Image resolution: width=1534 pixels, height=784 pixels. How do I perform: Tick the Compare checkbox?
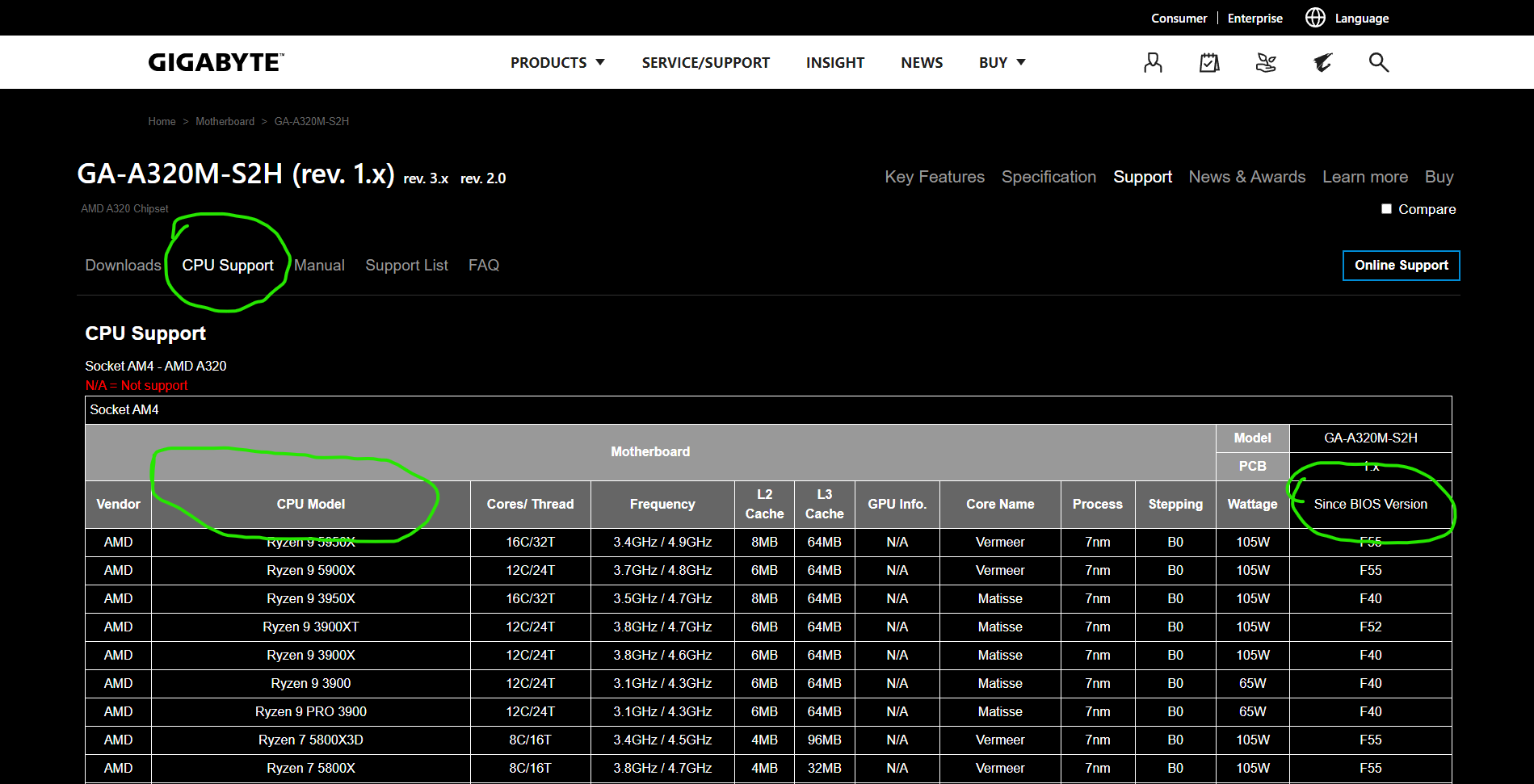tap(1386, 209)
